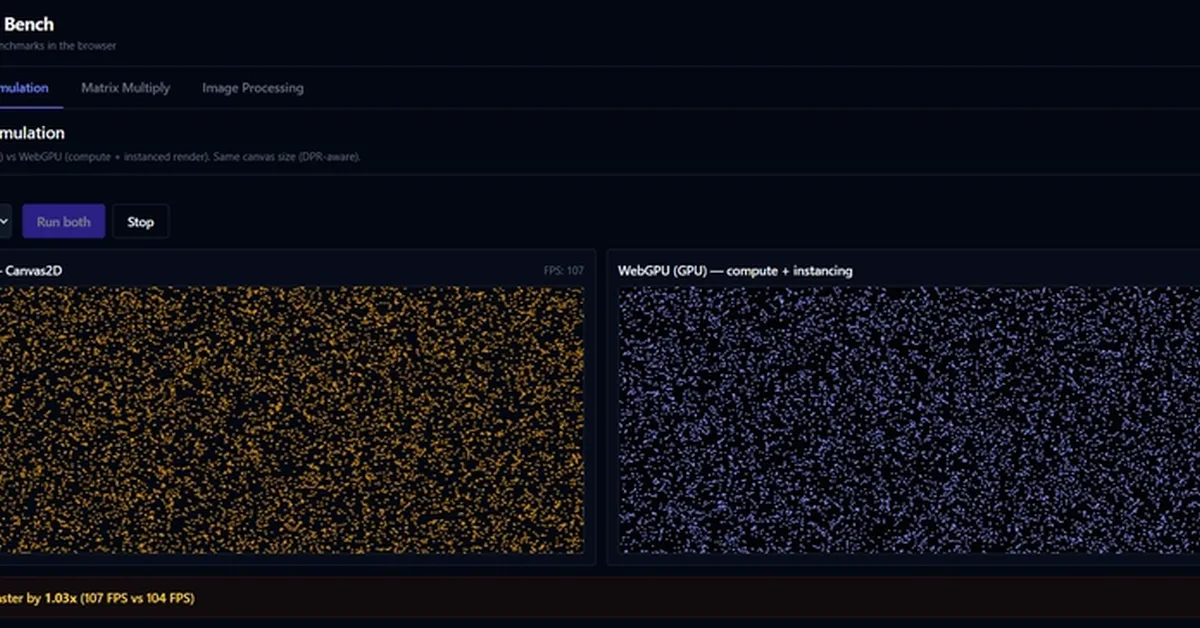Click the purple WebGPU particle canvas
Viewport: 1200px width, 628px height.
click(x=900, y=420)
